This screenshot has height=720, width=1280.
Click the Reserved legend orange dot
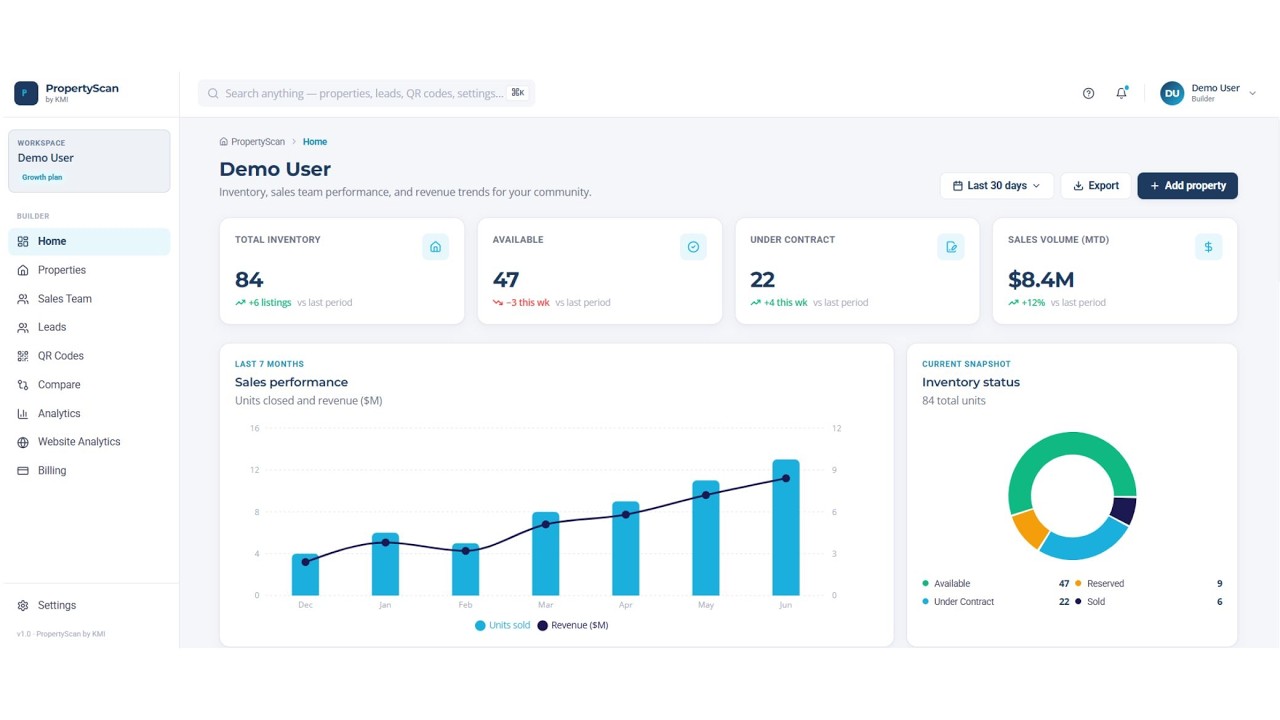1078,583
